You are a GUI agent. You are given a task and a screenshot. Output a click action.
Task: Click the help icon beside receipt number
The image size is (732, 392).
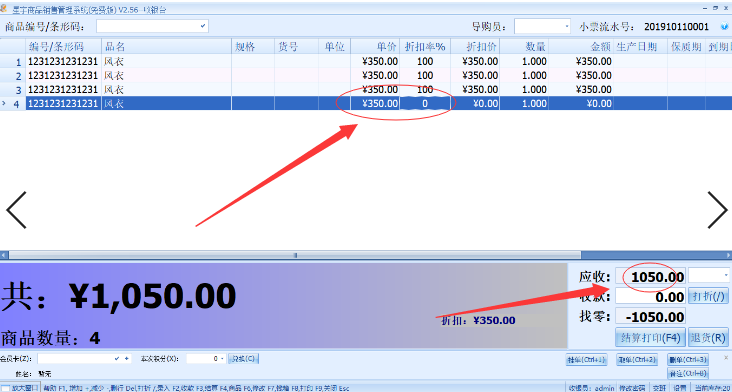[x=725, y=27]
